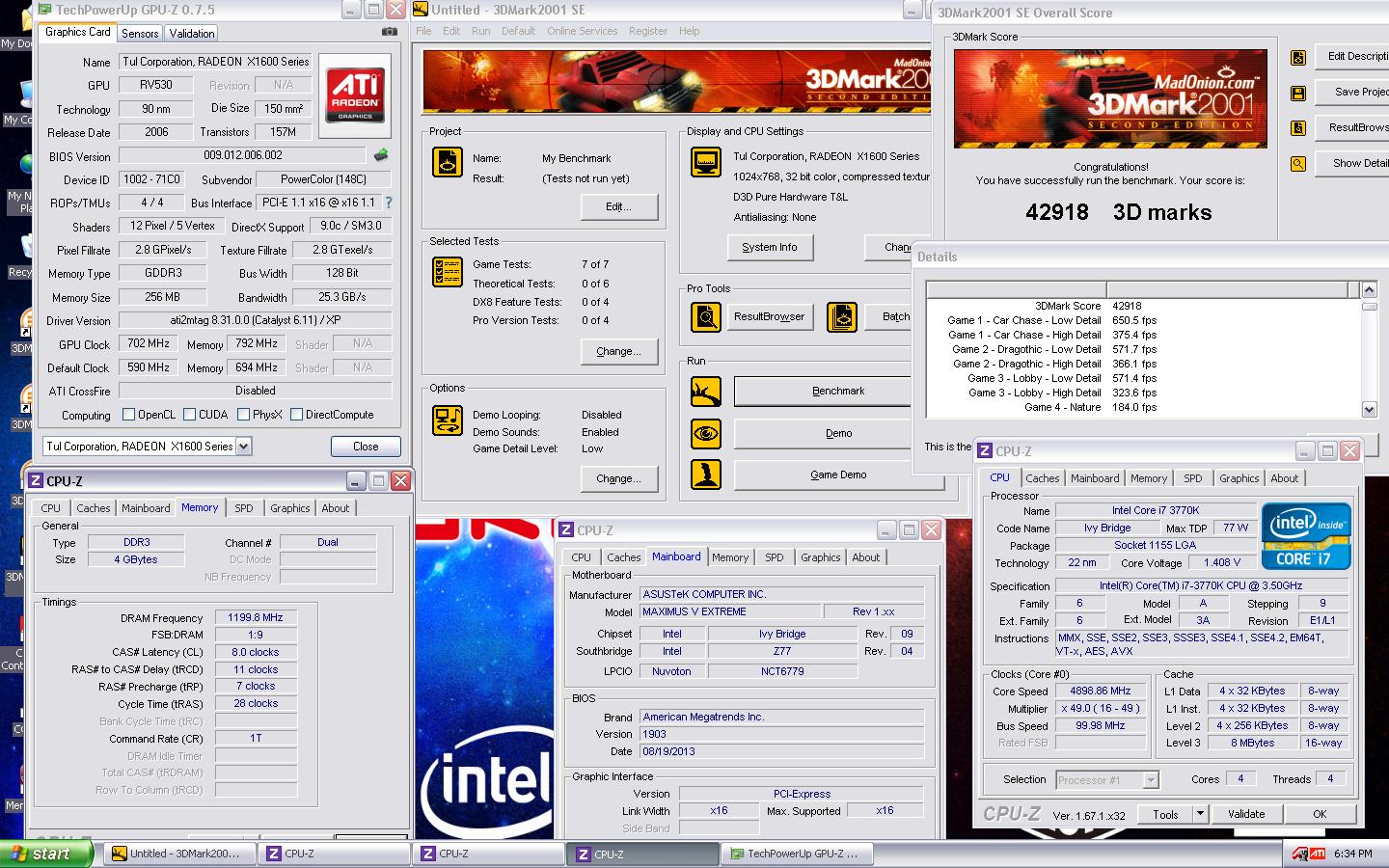Select the Caches tab in processor CPU-Z window
This screenshot has height=868, width=1389.
[1043, 478]
